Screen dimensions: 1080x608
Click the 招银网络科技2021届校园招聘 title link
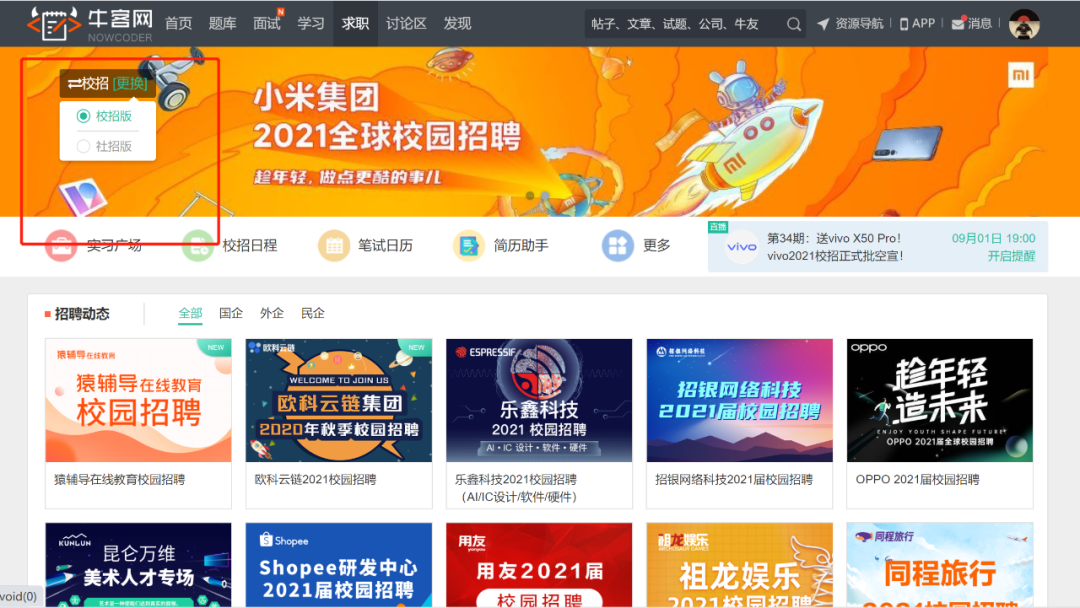(734, 480)
